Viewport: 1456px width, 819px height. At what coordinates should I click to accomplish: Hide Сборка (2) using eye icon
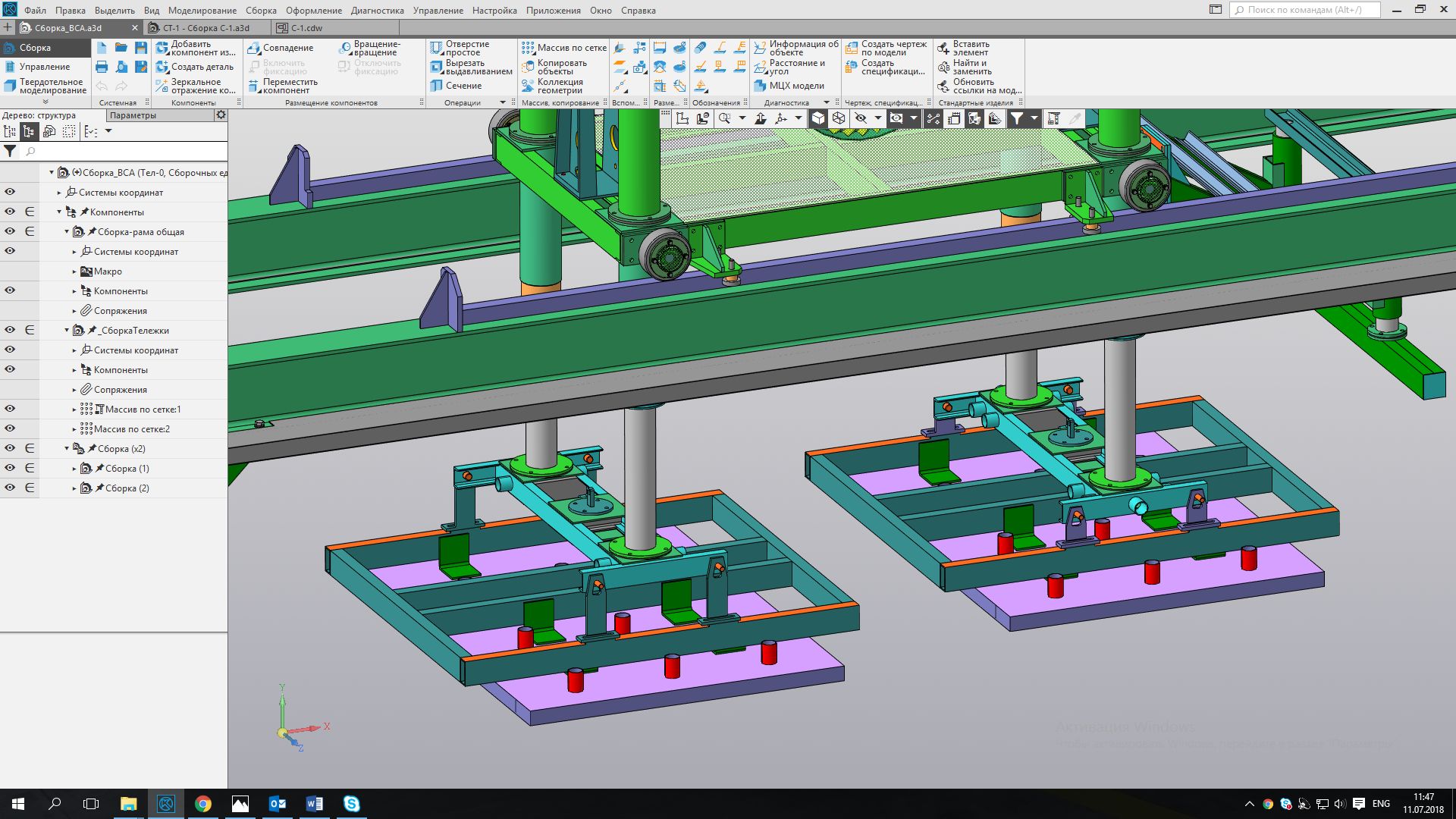pos(10,488)
